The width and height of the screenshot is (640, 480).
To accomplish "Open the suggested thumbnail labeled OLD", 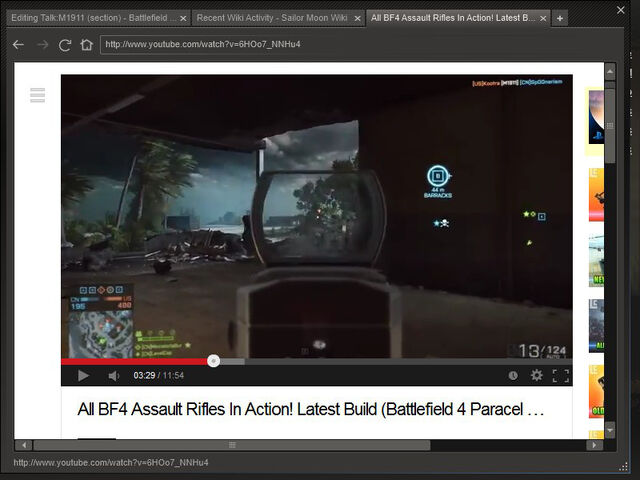I will click(x=596, y=391).
